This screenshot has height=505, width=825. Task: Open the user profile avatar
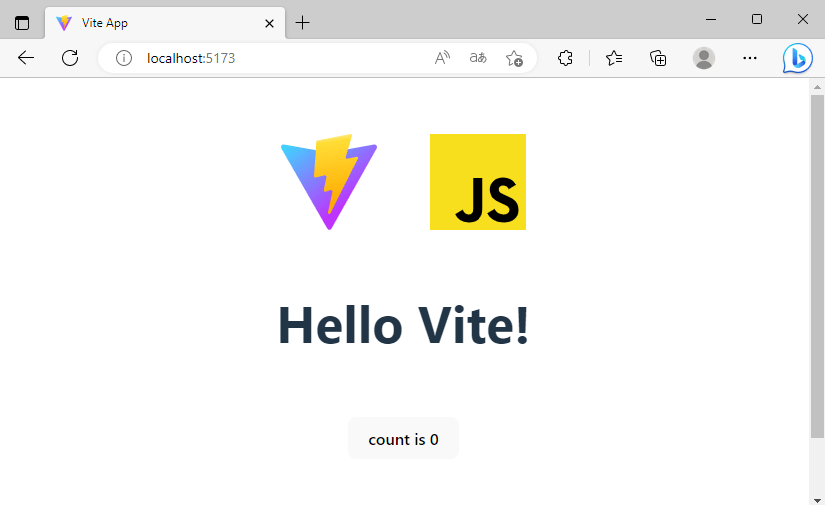tap(703, 58)
